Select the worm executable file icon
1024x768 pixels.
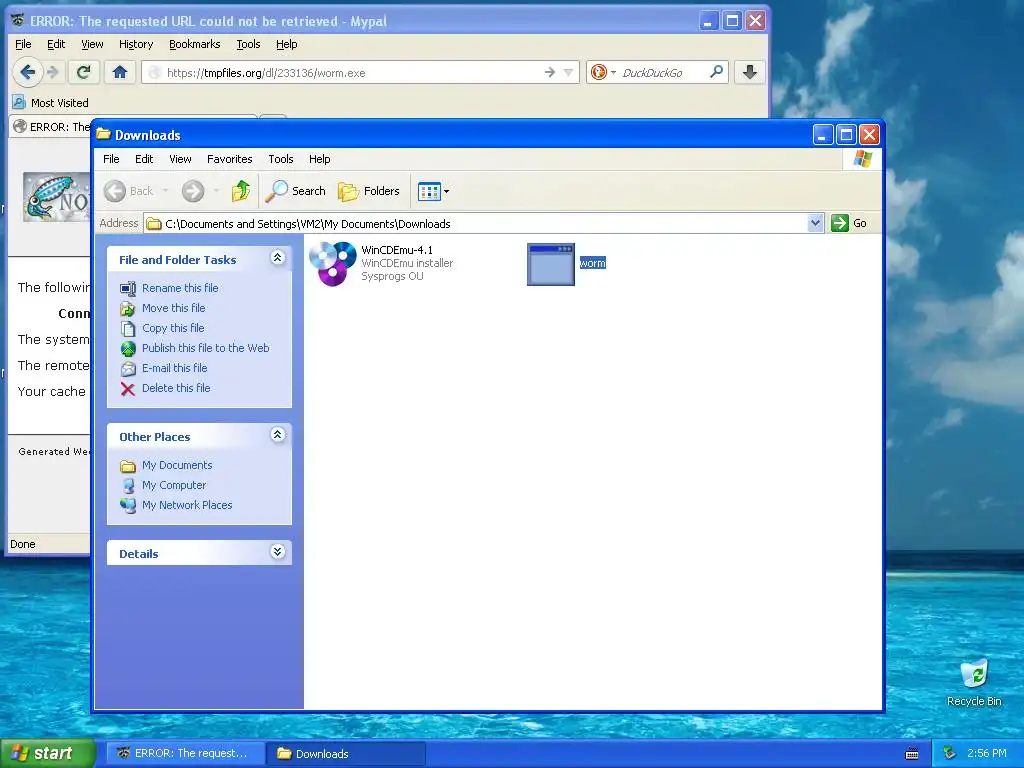coord(551,264)
